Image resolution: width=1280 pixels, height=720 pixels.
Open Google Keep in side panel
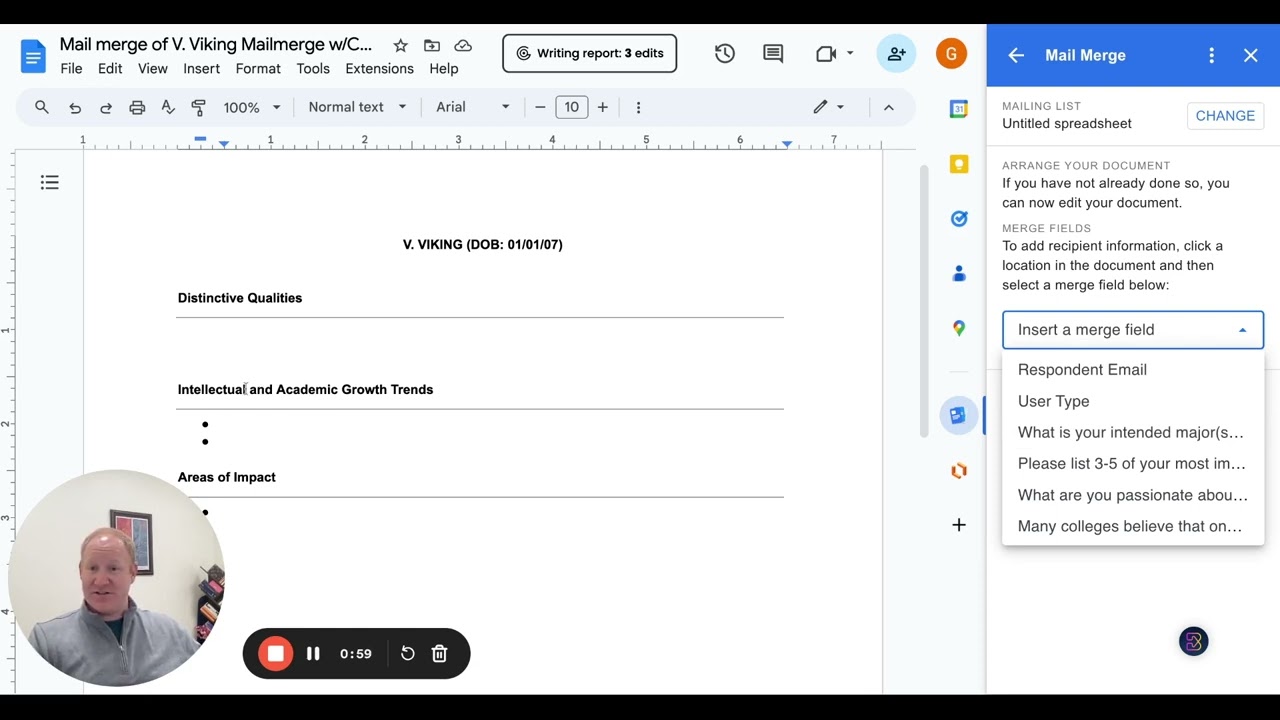959,164
